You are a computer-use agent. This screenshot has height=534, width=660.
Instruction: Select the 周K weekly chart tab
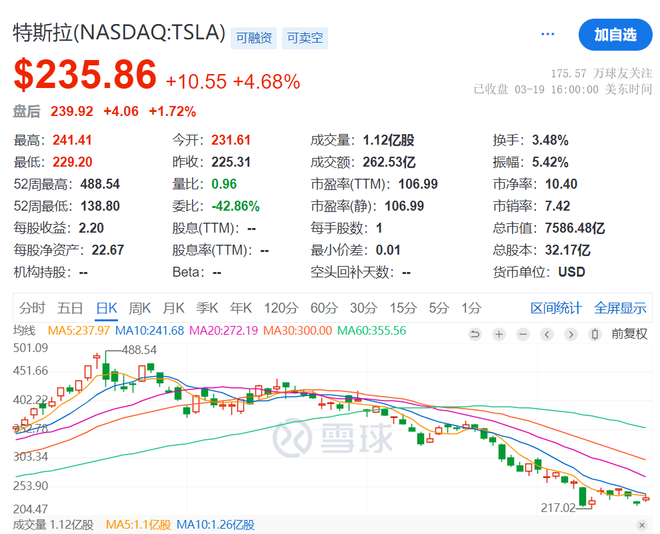(x=140, y=308)
